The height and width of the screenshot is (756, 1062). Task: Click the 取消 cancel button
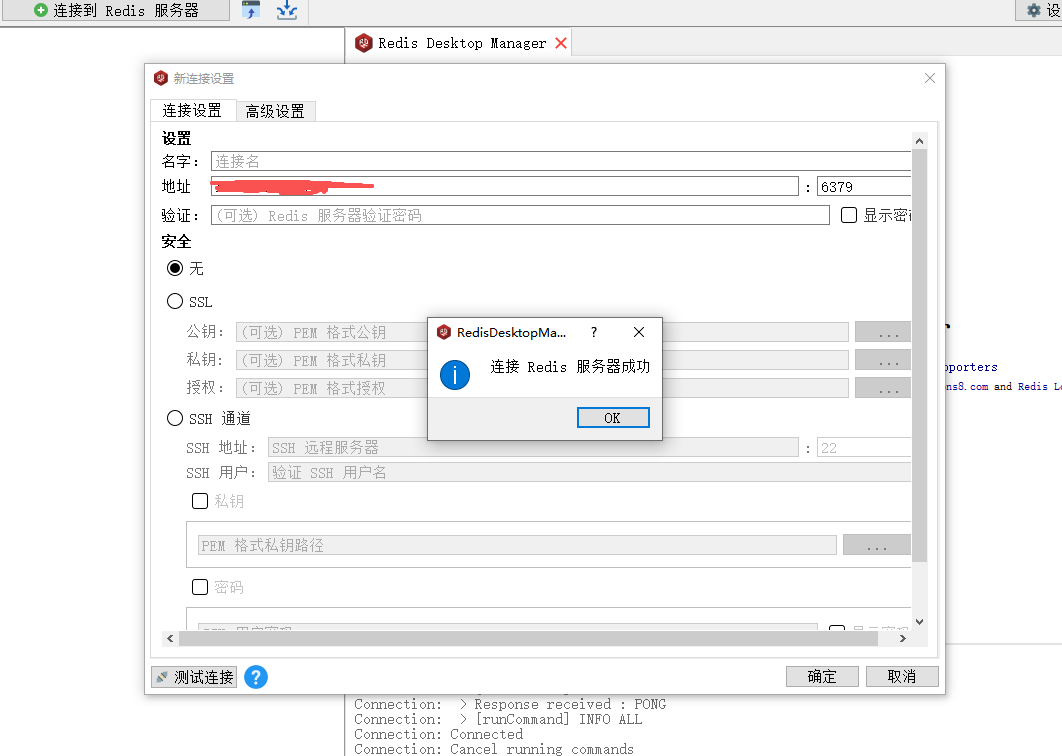(x=902, y=676)
